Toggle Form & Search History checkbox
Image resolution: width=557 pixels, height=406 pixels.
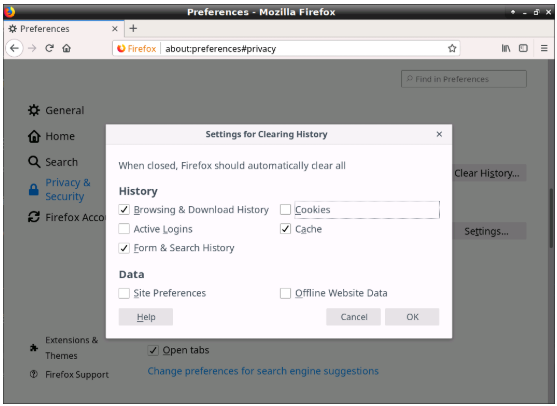[x=124, y=248]
